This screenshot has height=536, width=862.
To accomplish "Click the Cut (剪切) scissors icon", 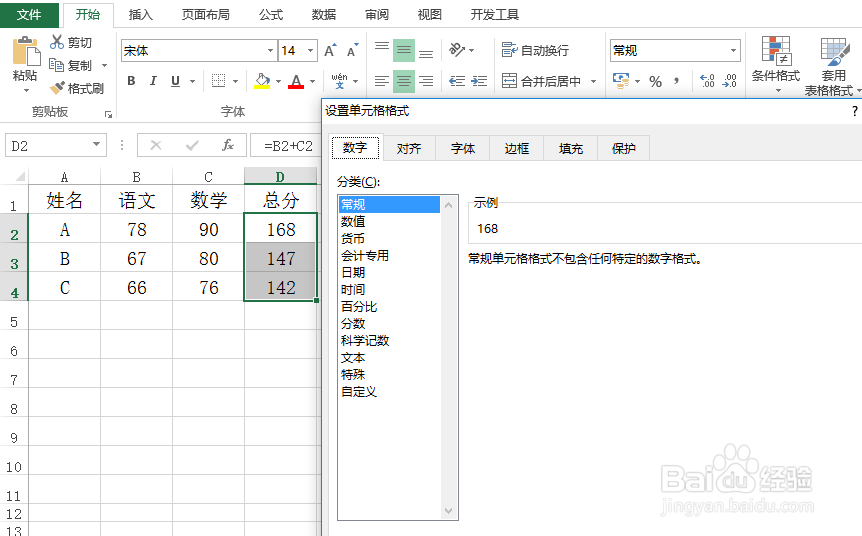I will [57, 42].
